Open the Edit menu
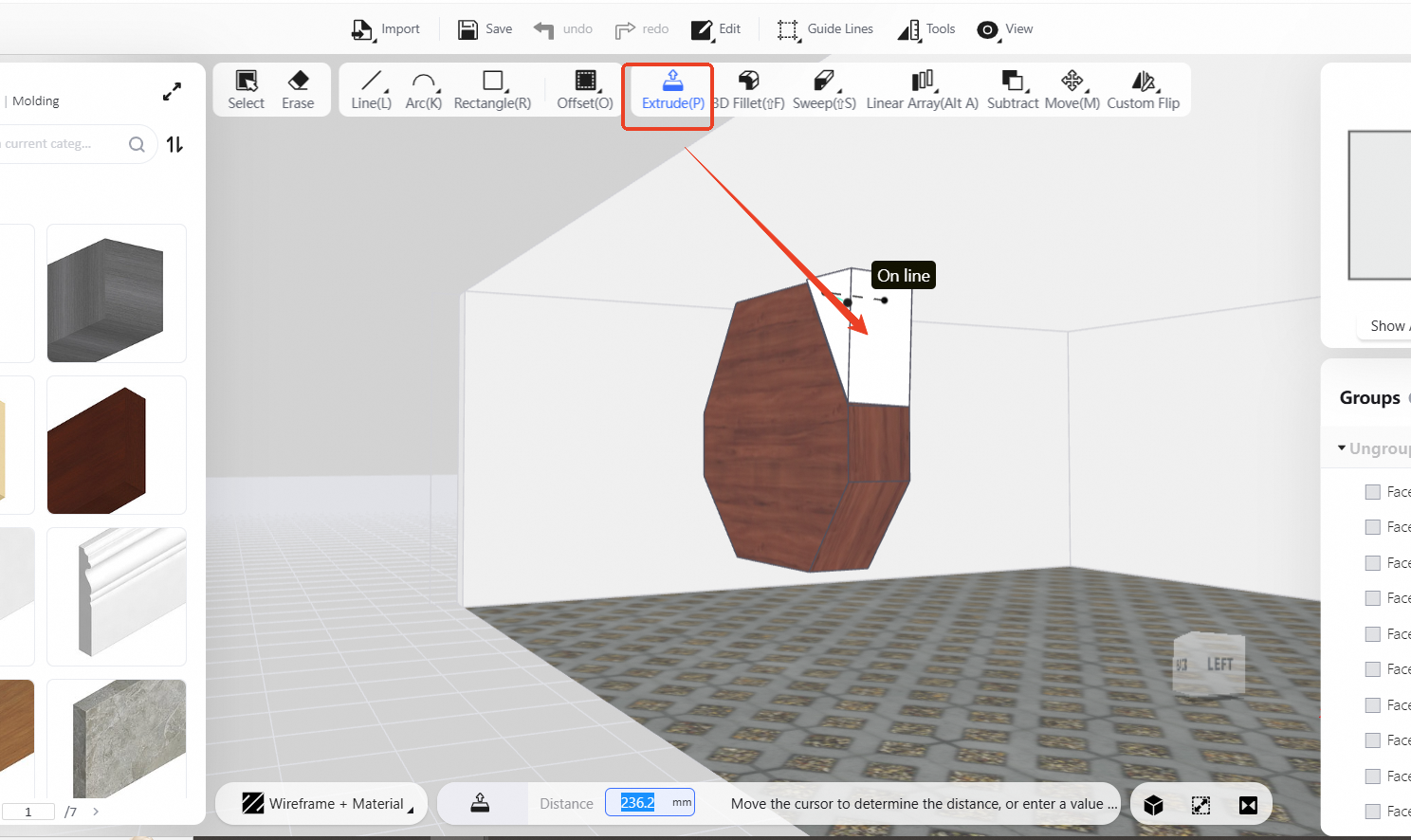 [x=716, y=29]
